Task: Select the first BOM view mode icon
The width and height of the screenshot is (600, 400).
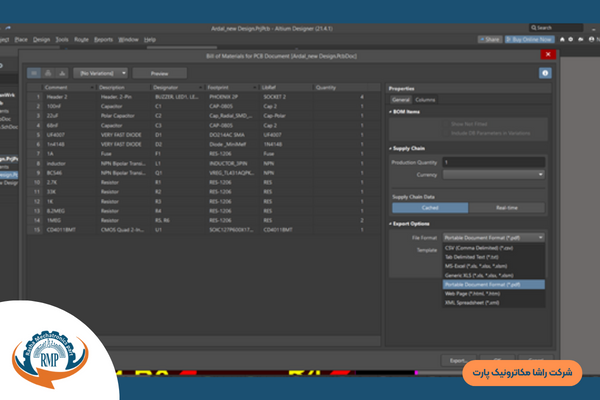Action: [34, 73]
